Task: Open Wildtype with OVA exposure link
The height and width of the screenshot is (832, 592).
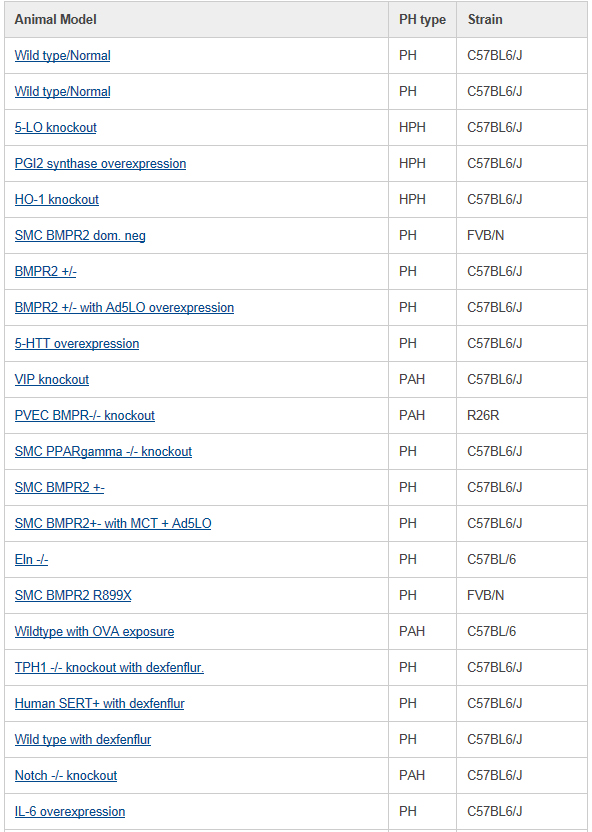Action: point(94,632)
